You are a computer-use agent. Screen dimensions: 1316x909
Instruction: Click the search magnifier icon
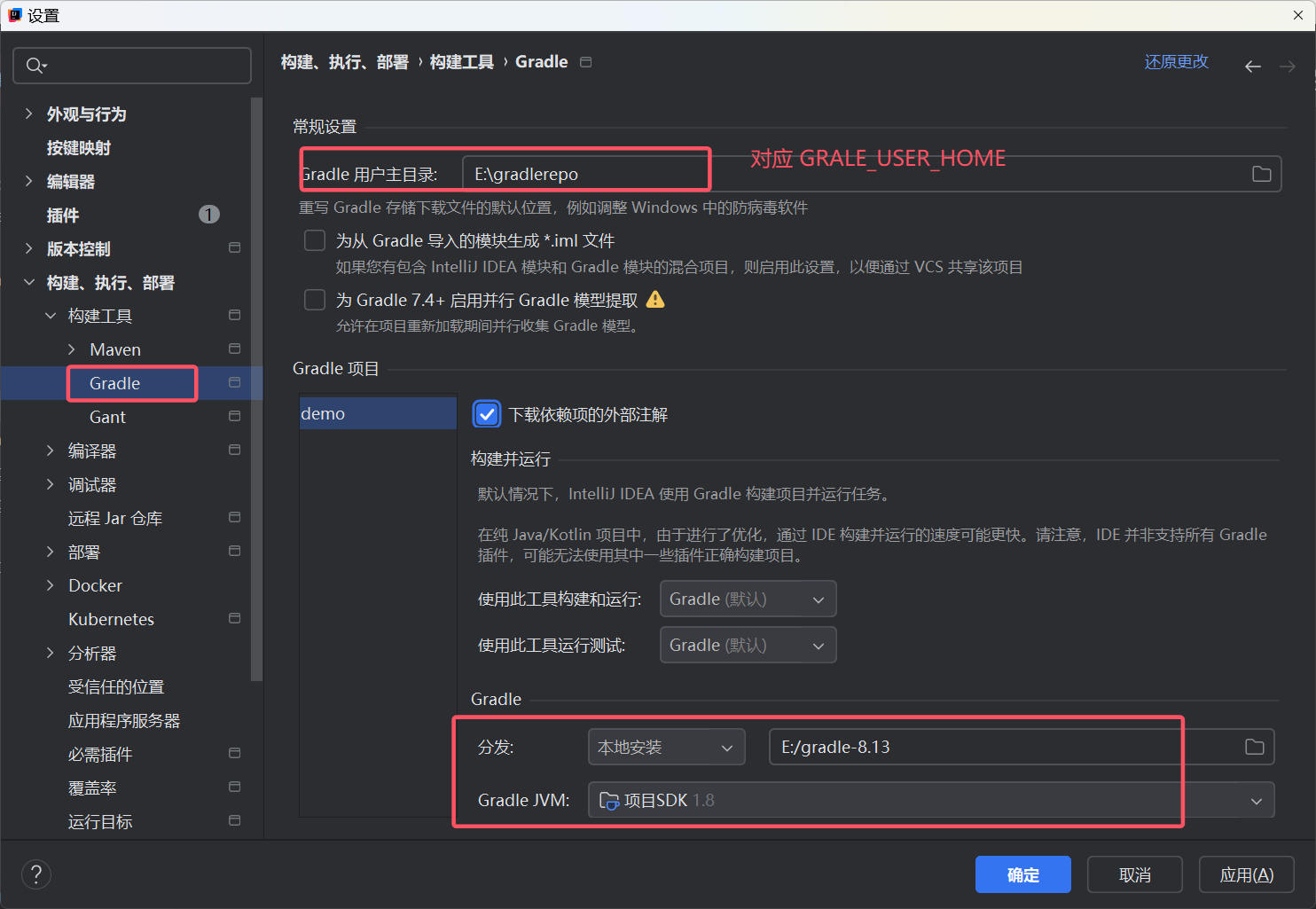(x=35, y=66)
